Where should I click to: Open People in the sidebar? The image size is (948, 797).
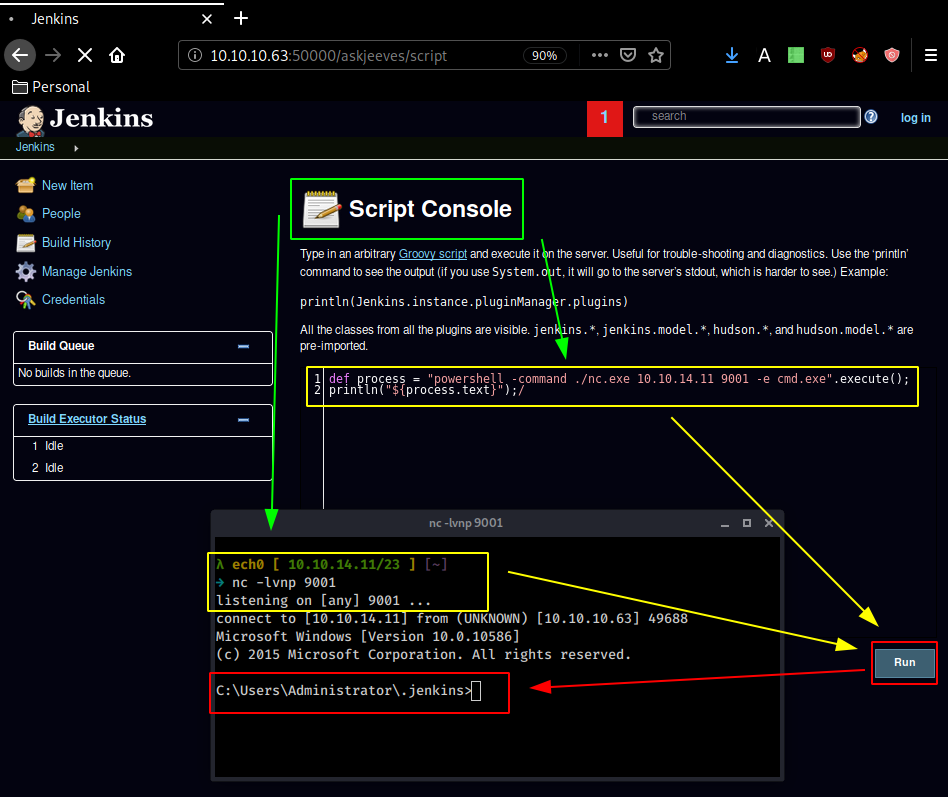pos(61,213)
